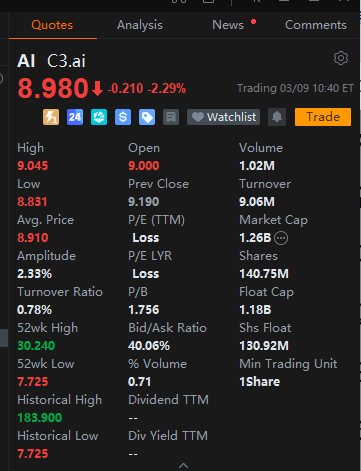
Task: Click the Historical Low value 7.725
Action: click(33, 454)
